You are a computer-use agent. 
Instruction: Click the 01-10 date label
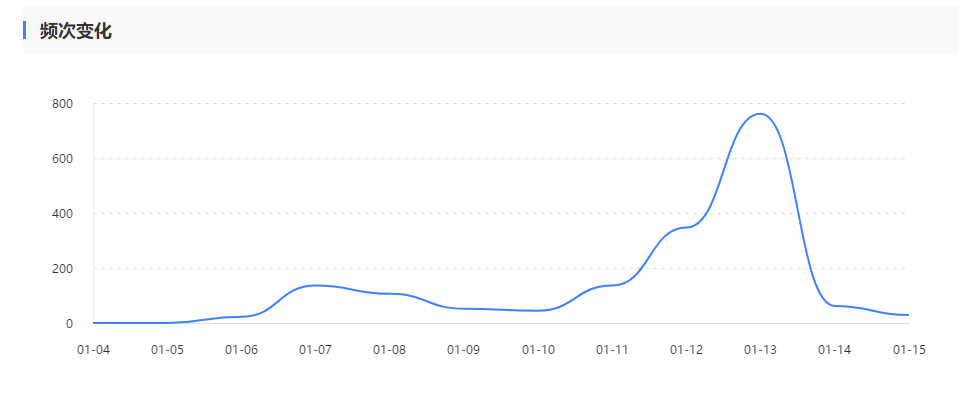pos(538,350)
